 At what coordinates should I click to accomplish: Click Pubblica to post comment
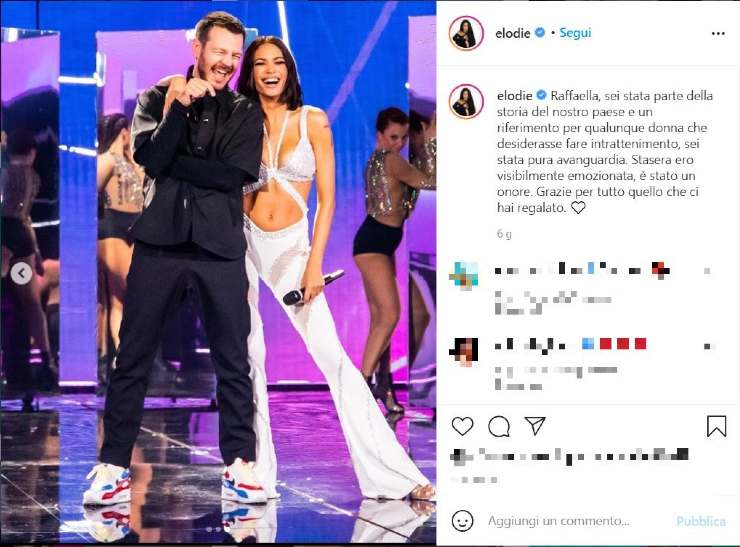point(701,521)
